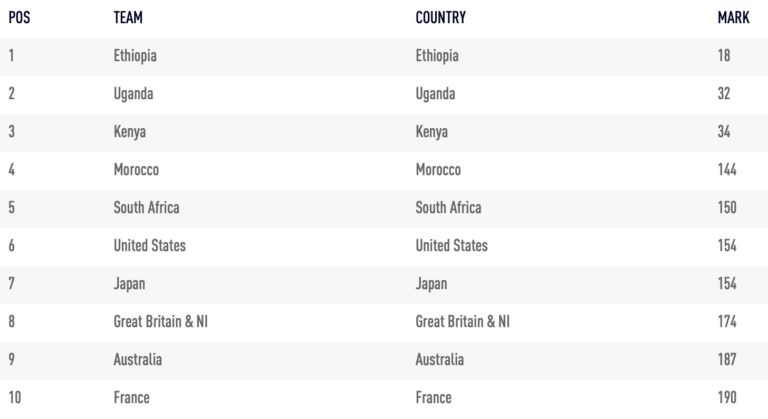Viewport: 768px width, 419px height.
Task: Click Australia's mark of 187
Action: pos(727,360)
